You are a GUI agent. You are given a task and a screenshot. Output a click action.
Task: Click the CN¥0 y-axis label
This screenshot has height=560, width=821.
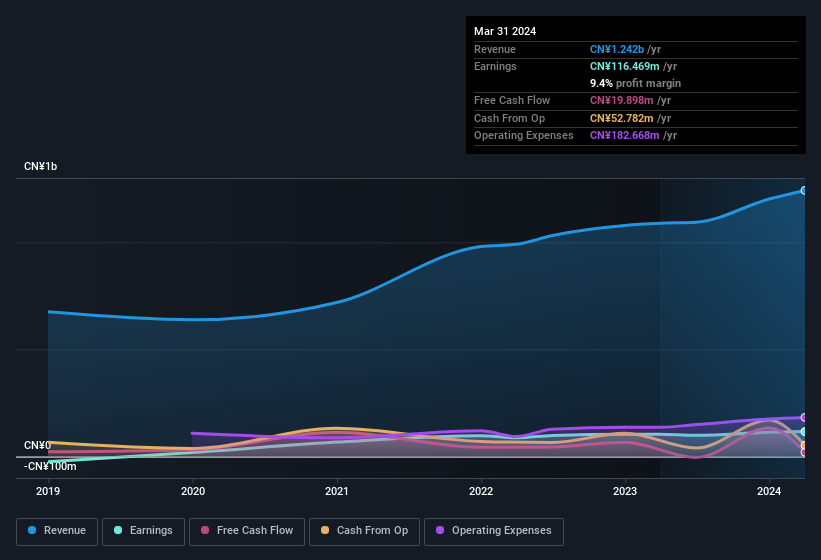(37, 445)
